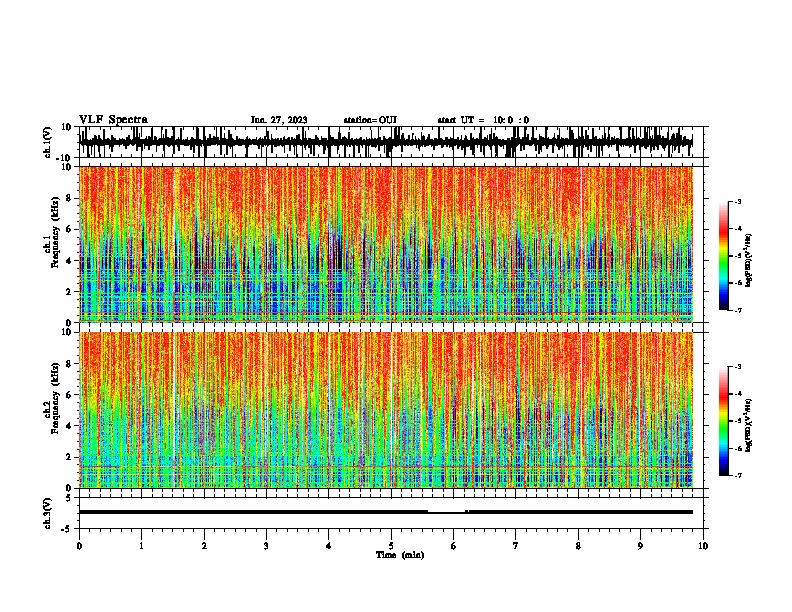Click the ch.3(V) axis label
The height and width of the screenshot is (612, 792).
click(x=48, y=514)
